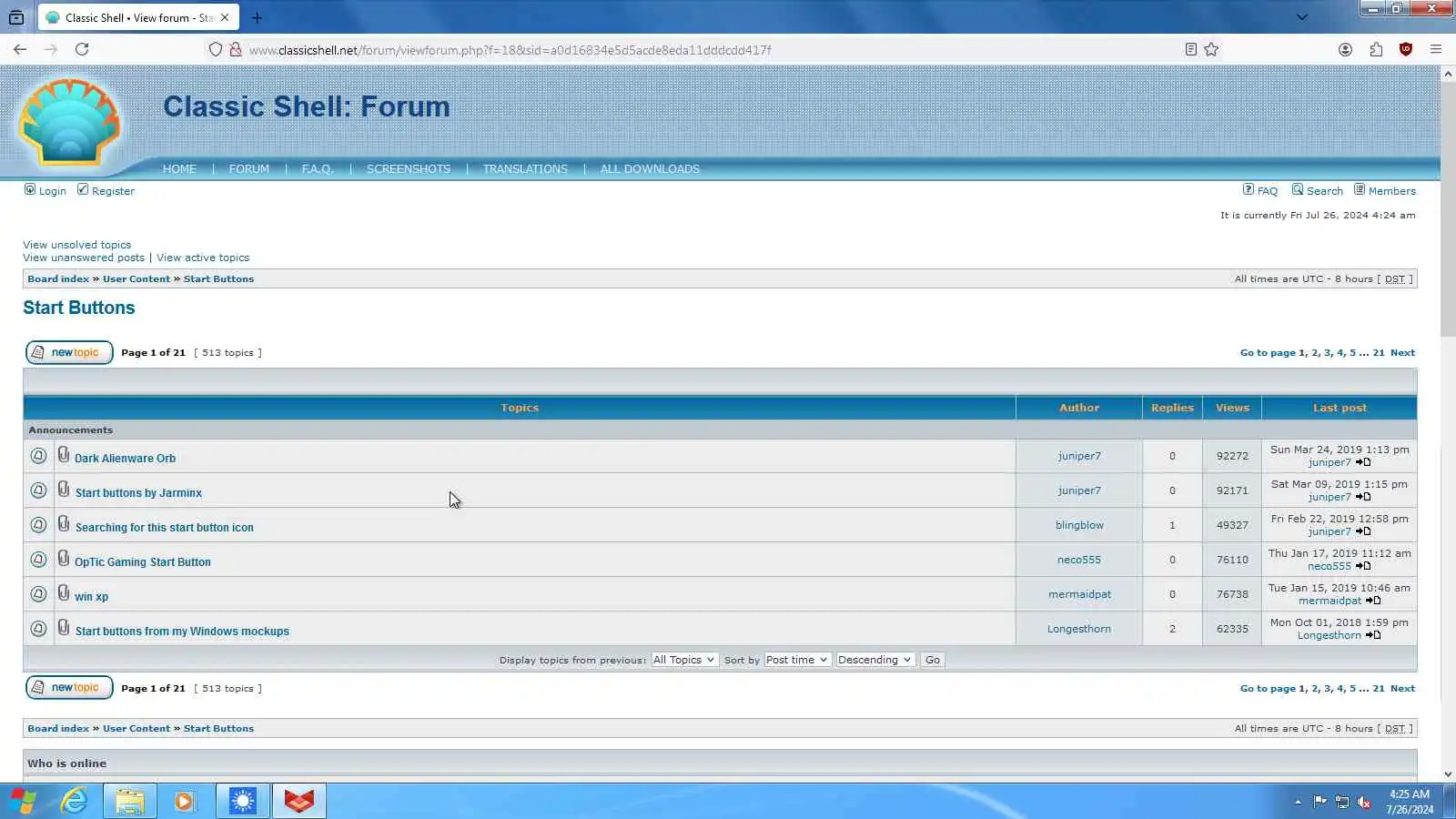This screenshot has height=819, width=1456.
Task: Click the topic icon beside win xp
Action: pyautogui.click(x=38, y=594)
